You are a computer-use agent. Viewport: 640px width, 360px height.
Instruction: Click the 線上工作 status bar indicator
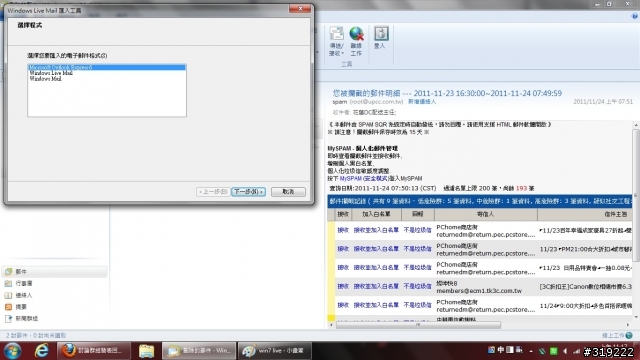coord(617,336)
